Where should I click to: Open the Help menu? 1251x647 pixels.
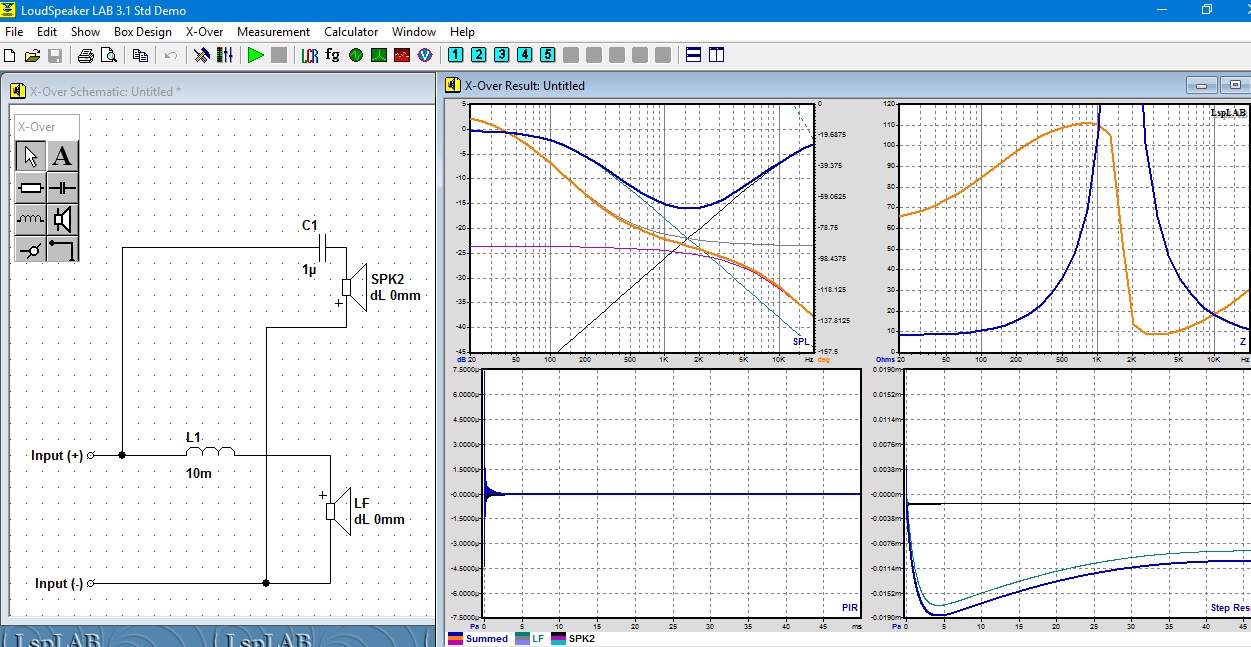pyautogui.click(x=462, y=32)
